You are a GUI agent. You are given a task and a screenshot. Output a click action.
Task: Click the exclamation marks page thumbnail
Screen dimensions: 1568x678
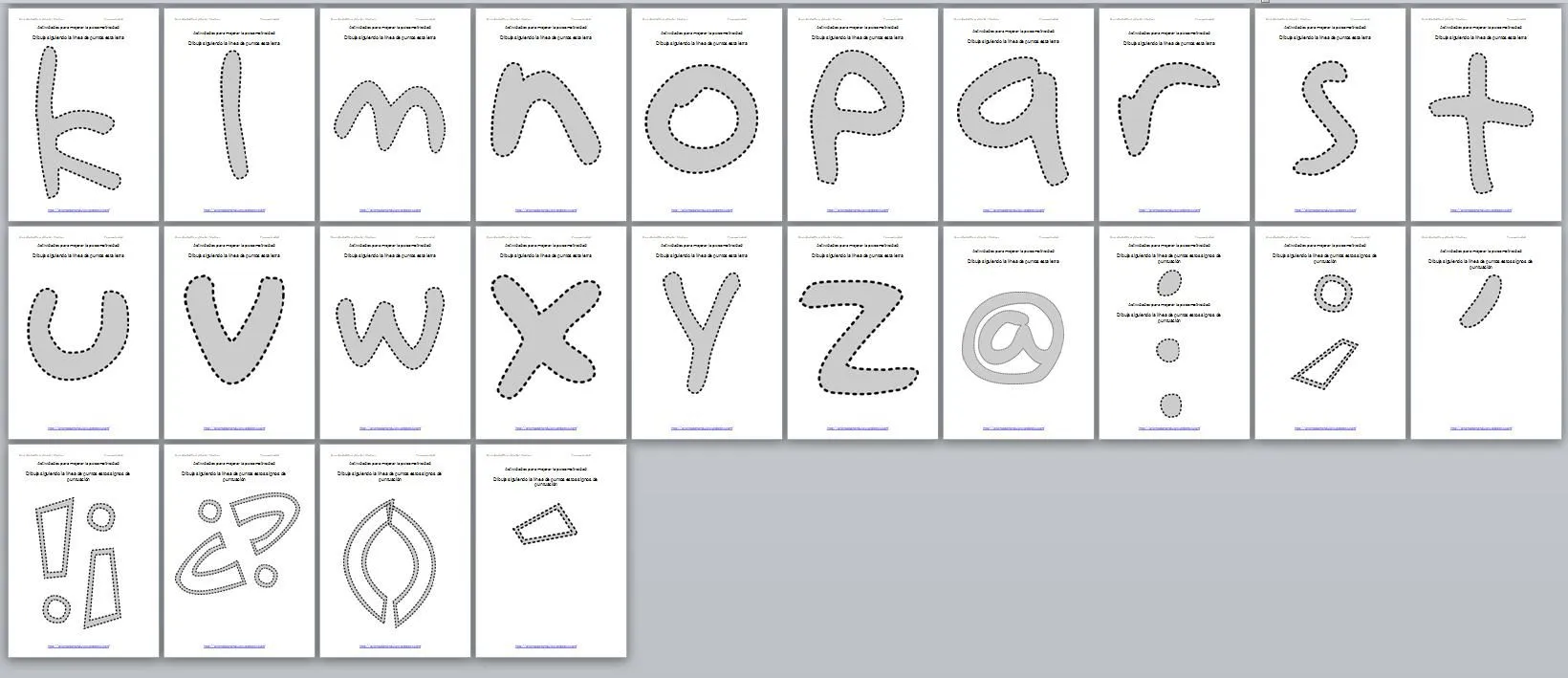pyautogui.click(x=83, y=550)
